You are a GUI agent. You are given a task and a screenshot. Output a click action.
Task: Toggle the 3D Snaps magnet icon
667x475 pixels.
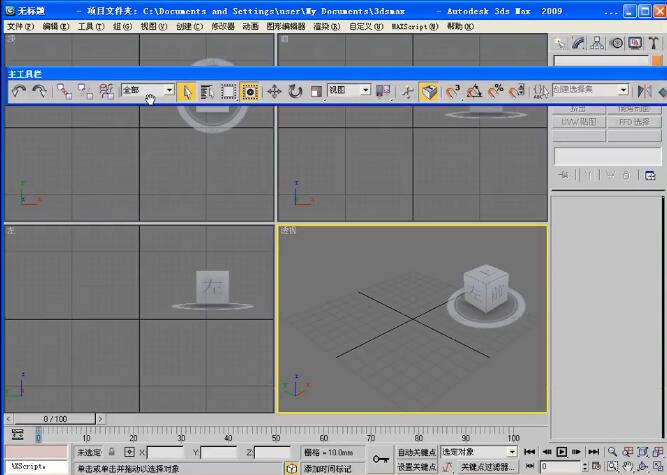click(x=453, y=91)
